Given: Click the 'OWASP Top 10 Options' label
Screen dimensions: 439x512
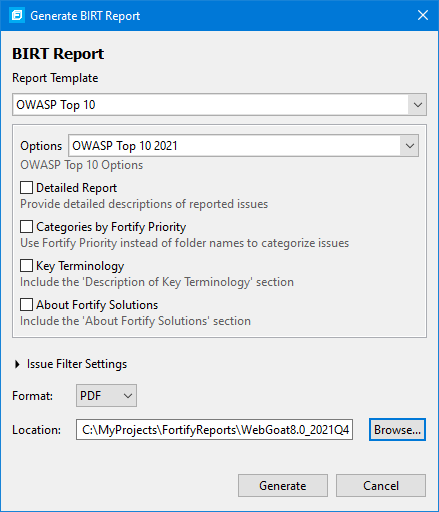Looking at the screenshot, I should [x=82, y=165].
